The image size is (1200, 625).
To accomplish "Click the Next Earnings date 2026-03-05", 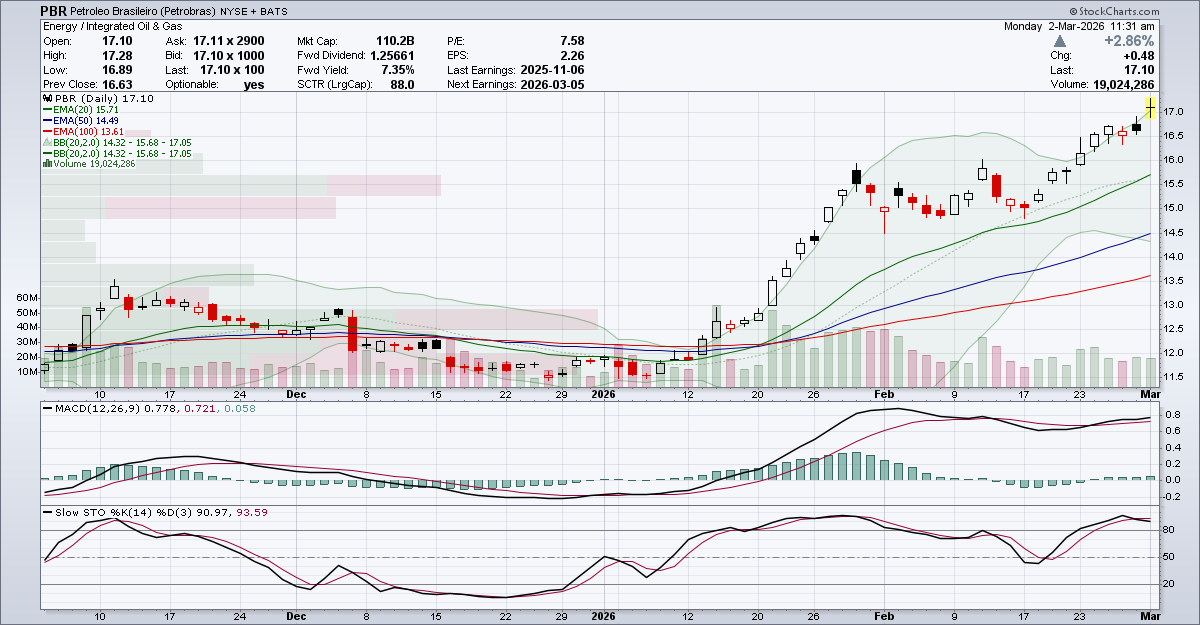I will point(553,85).
